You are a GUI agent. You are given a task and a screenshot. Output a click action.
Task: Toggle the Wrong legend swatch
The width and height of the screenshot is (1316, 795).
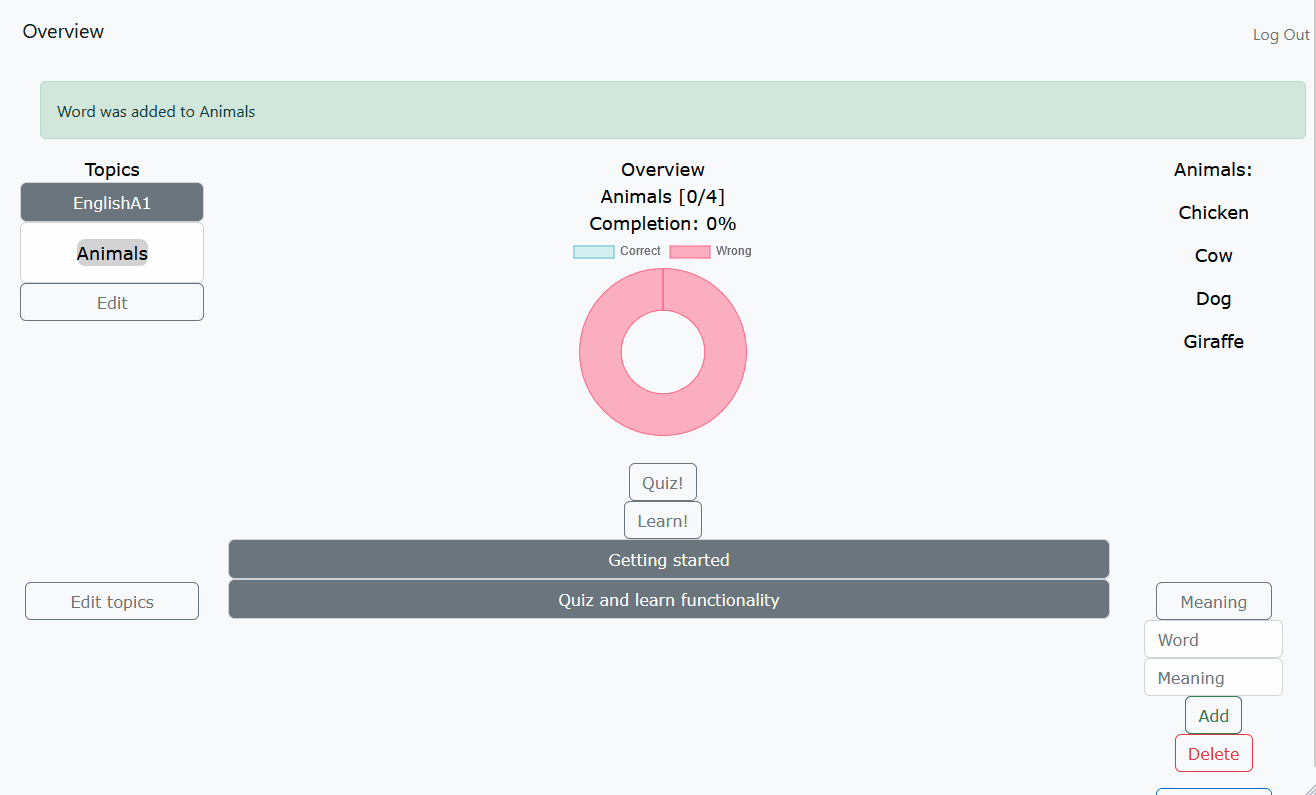point(690,252)
